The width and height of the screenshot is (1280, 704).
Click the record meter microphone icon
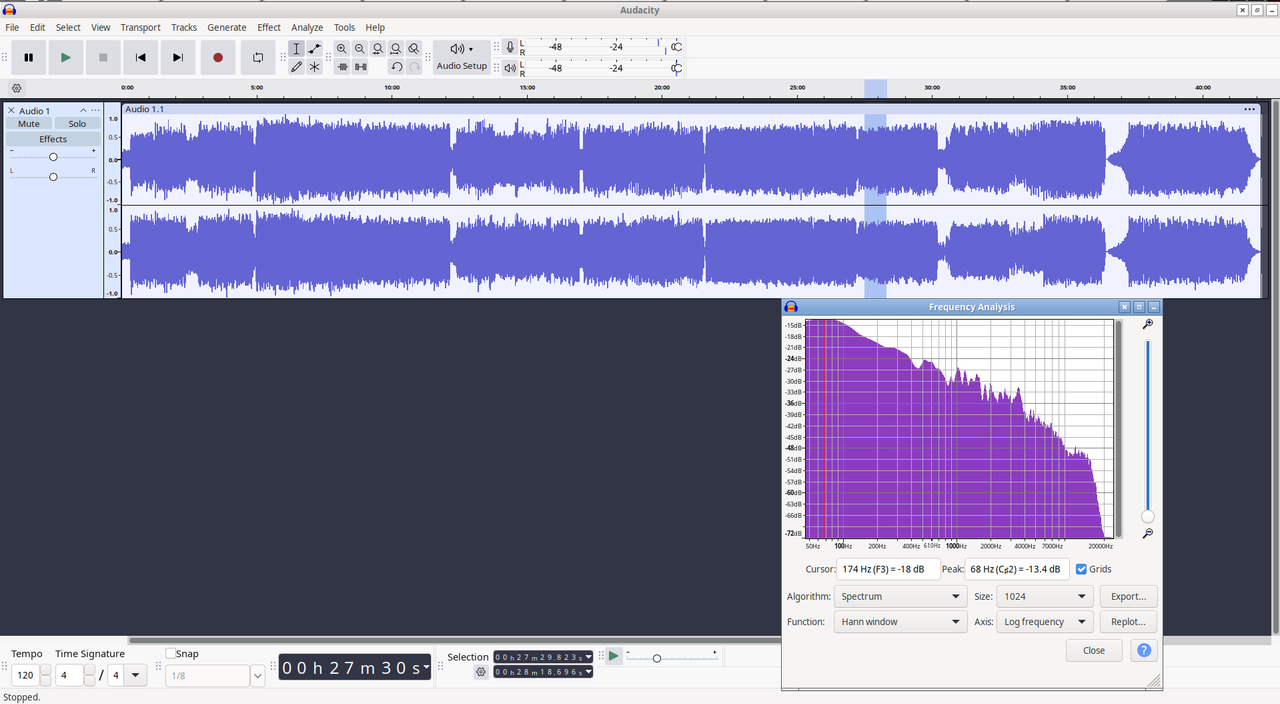[510, 47]
